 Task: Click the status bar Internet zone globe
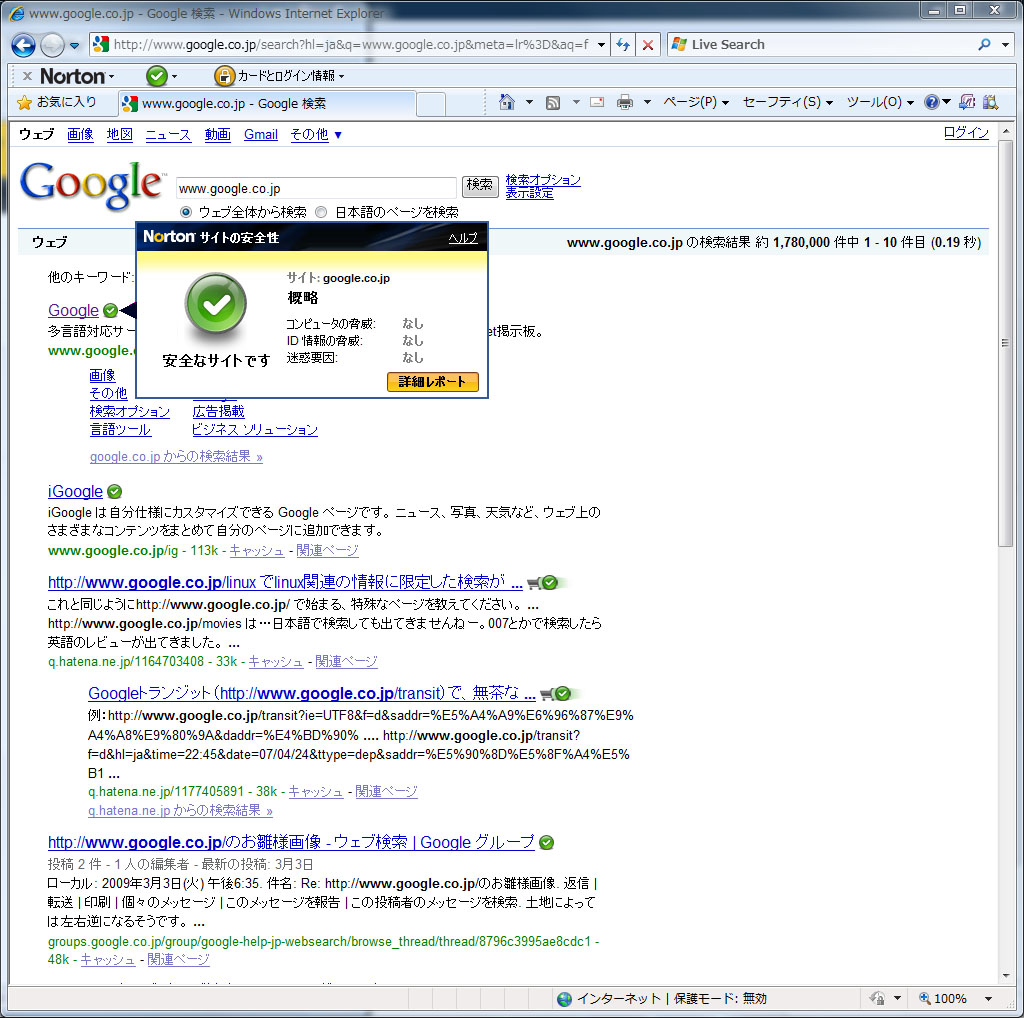[564, 998]
